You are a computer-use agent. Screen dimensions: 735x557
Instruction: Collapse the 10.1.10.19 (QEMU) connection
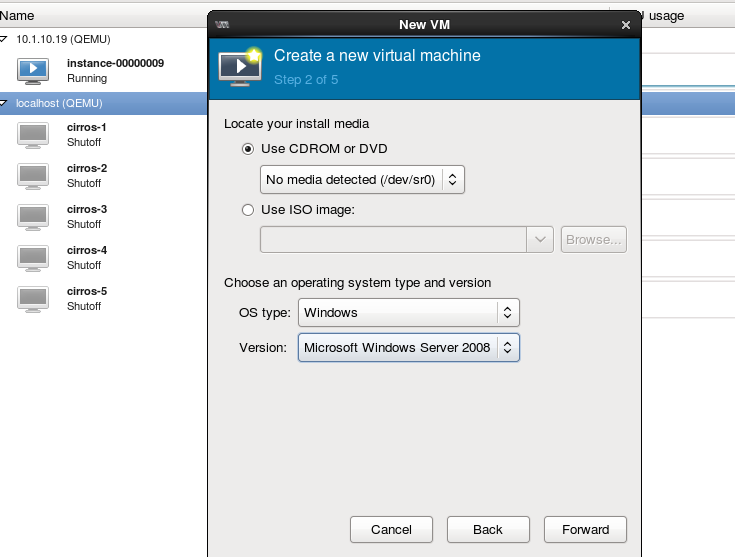pyautogui.click(x=7, y=39)
